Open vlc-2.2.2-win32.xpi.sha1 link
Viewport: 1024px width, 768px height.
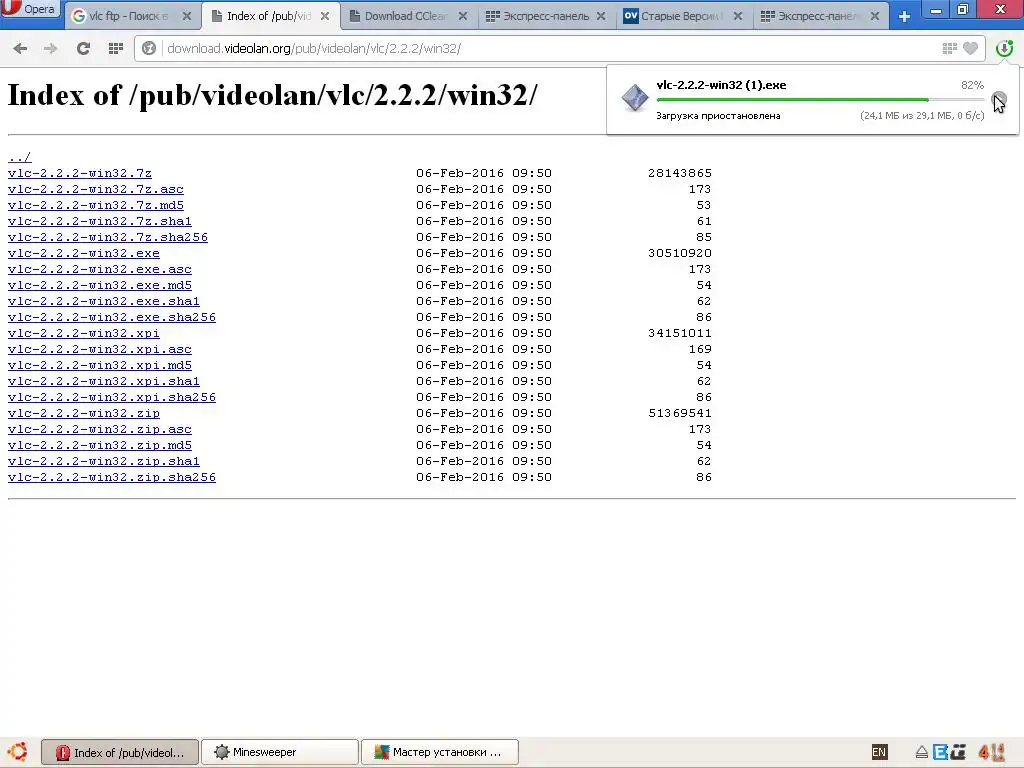pyautogui.click(x=104, y=381)
